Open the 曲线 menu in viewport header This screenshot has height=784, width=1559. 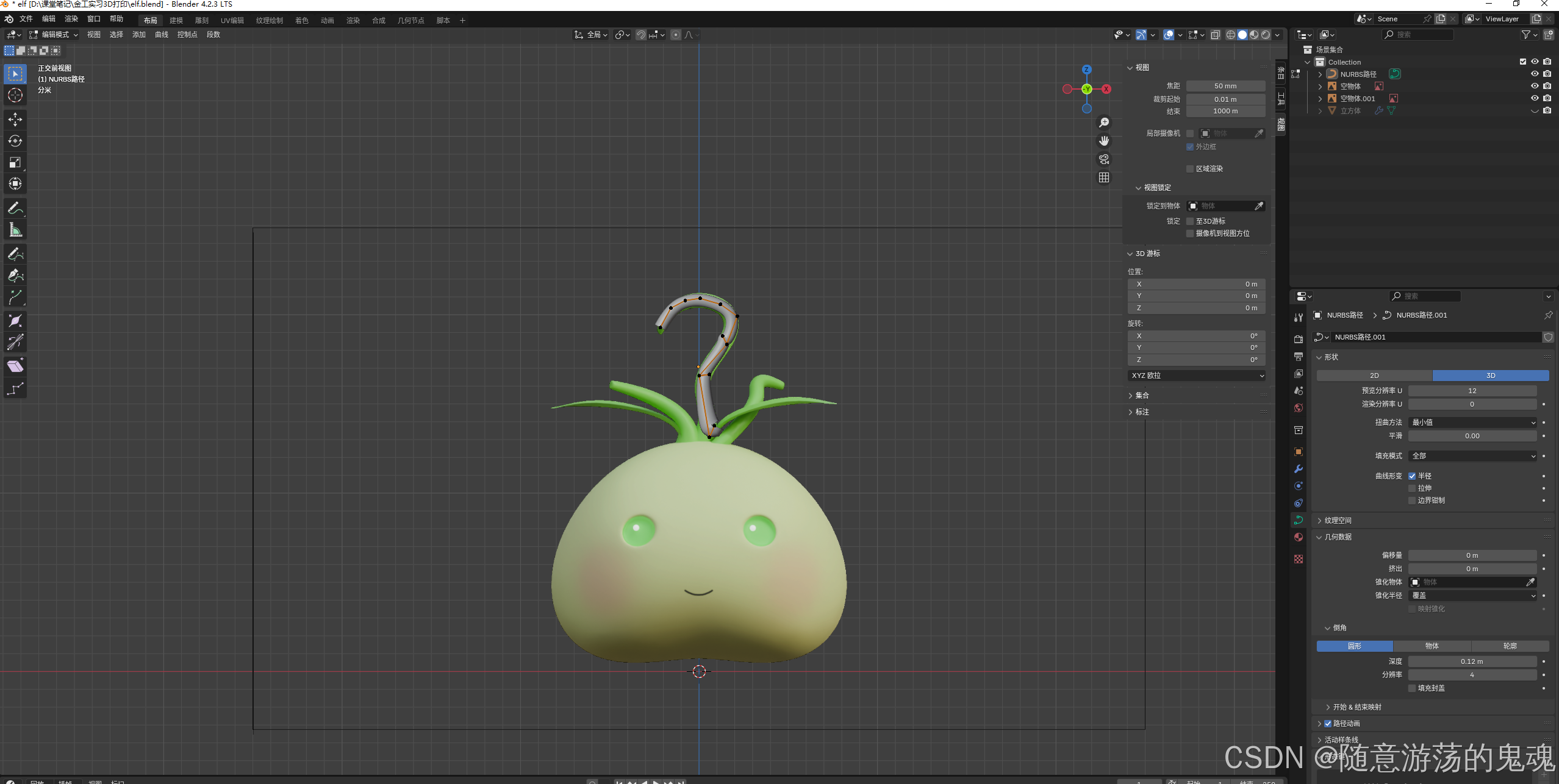point(162,35)
